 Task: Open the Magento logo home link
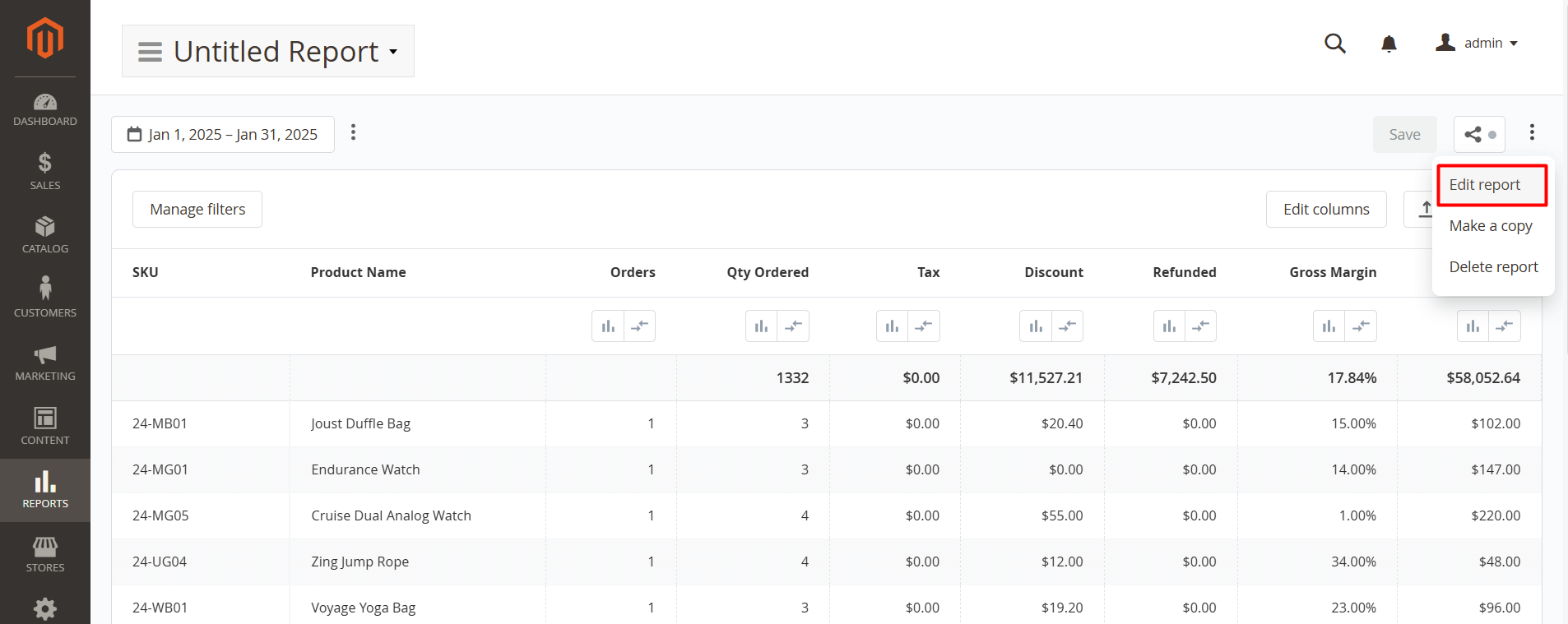[44, 38]
